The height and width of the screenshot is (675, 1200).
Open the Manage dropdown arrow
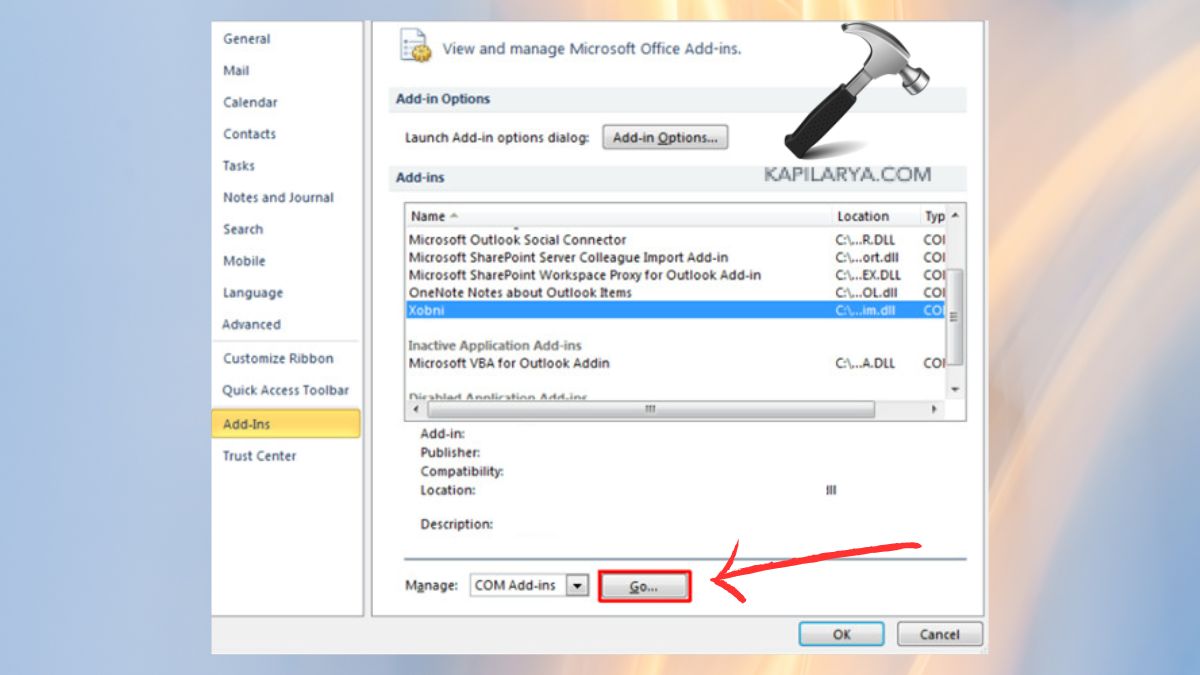click(575, 585)
